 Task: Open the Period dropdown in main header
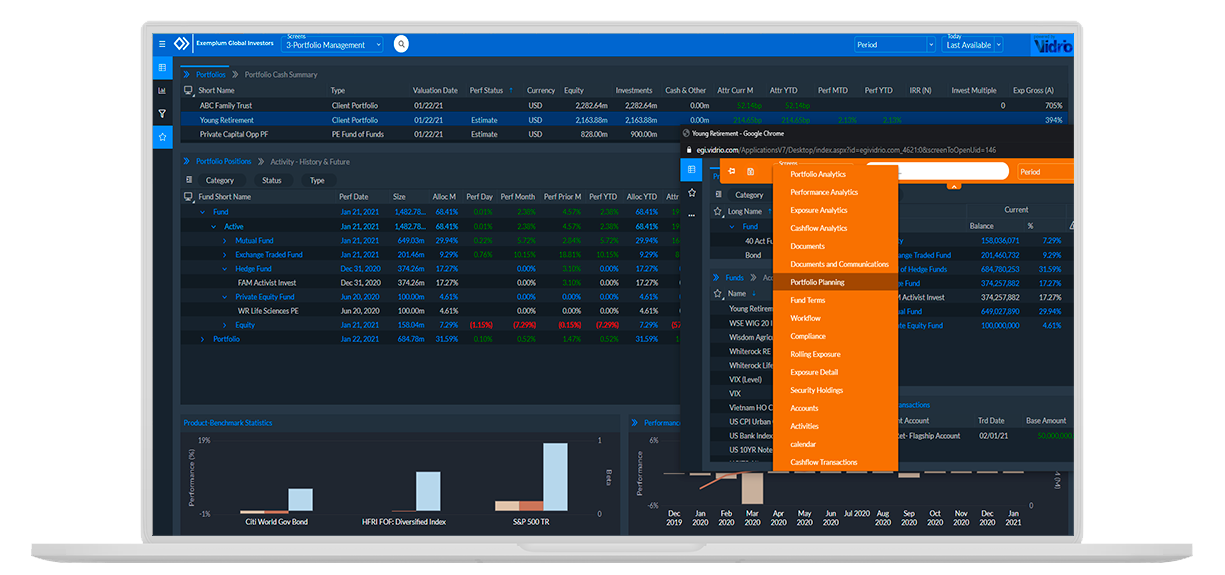895,44
